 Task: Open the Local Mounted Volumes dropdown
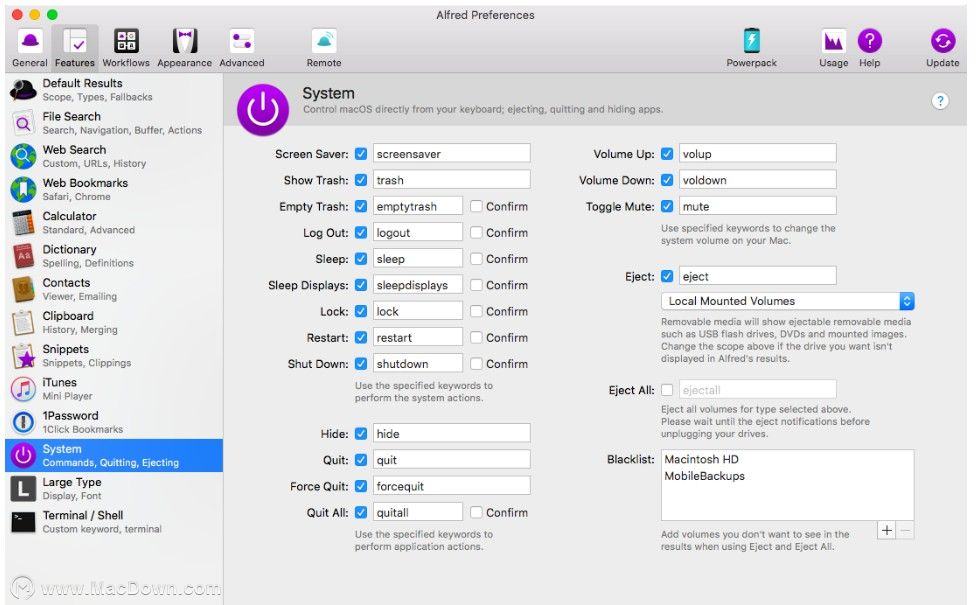(x=787, y=301)
